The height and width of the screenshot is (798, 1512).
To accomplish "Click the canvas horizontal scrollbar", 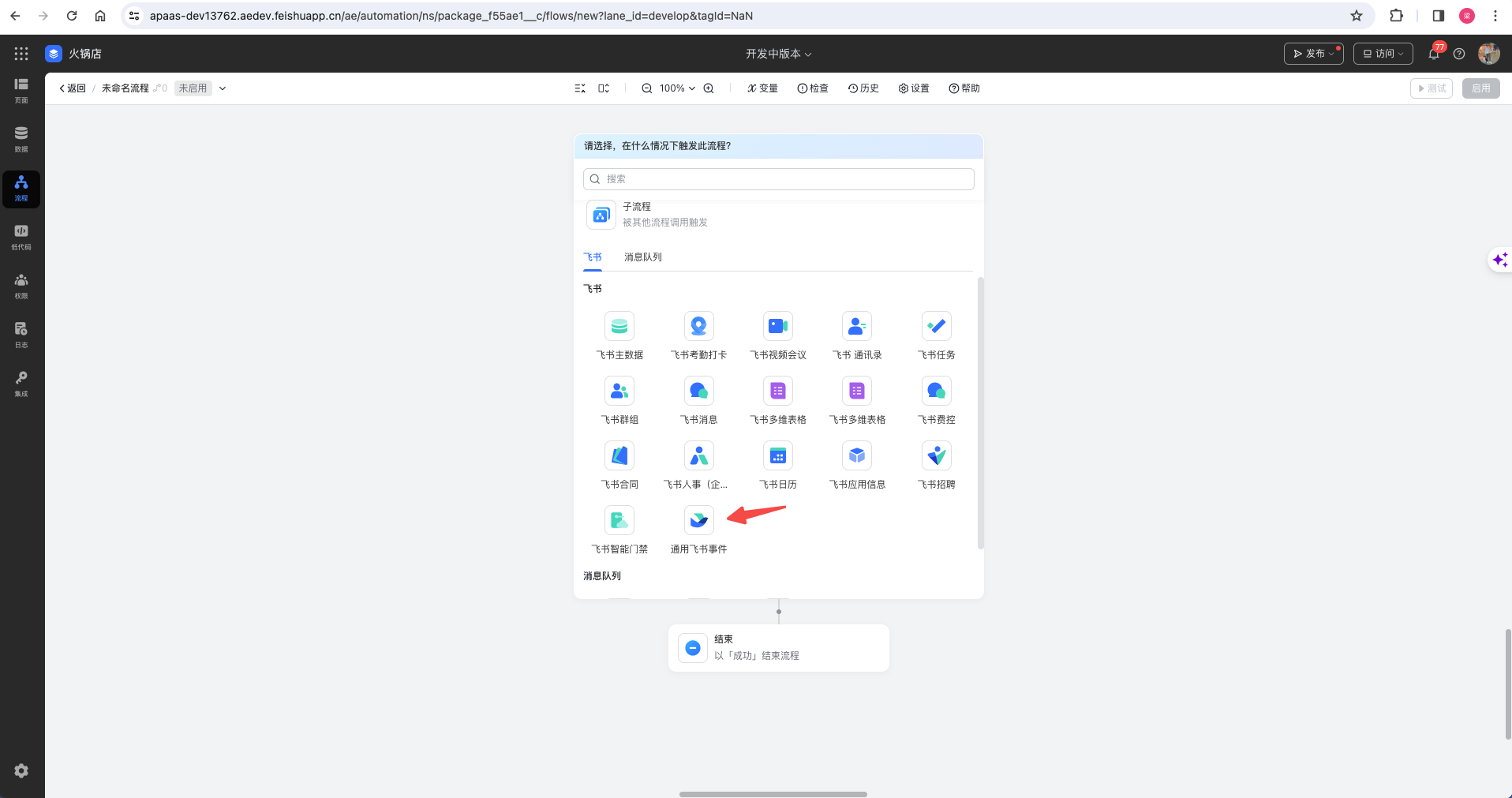I will [773, 794].
